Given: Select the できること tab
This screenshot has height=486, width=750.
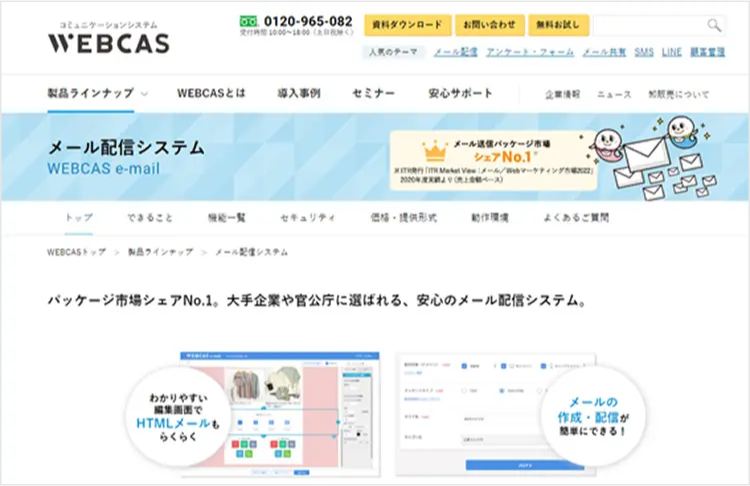Looking at the screenshot, I should 150,218.
